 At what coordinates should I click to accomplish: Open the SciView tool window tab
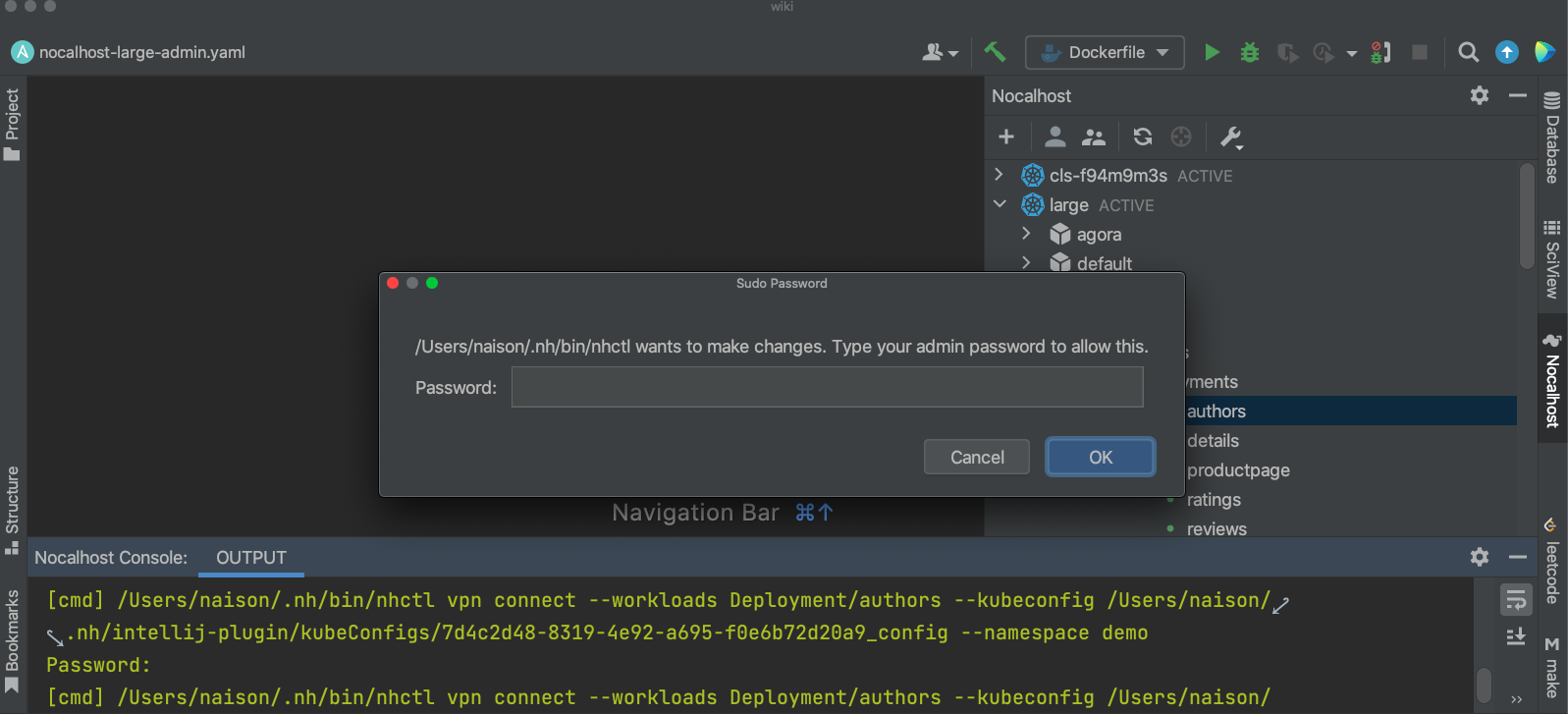coord(1552,259)
